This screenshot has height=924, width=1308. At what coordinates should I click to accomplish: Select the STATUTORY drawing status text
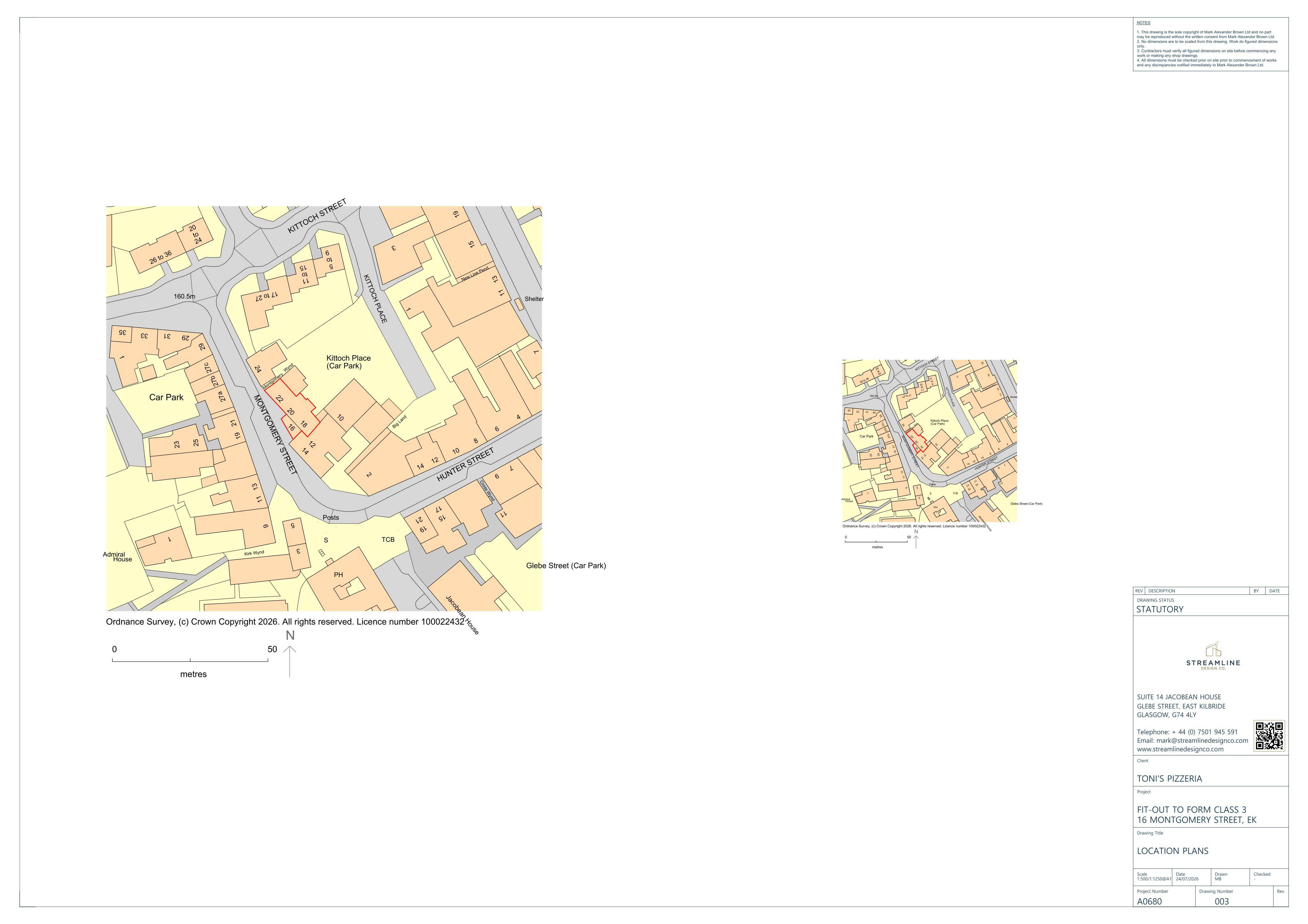(x=1160, y=609)
